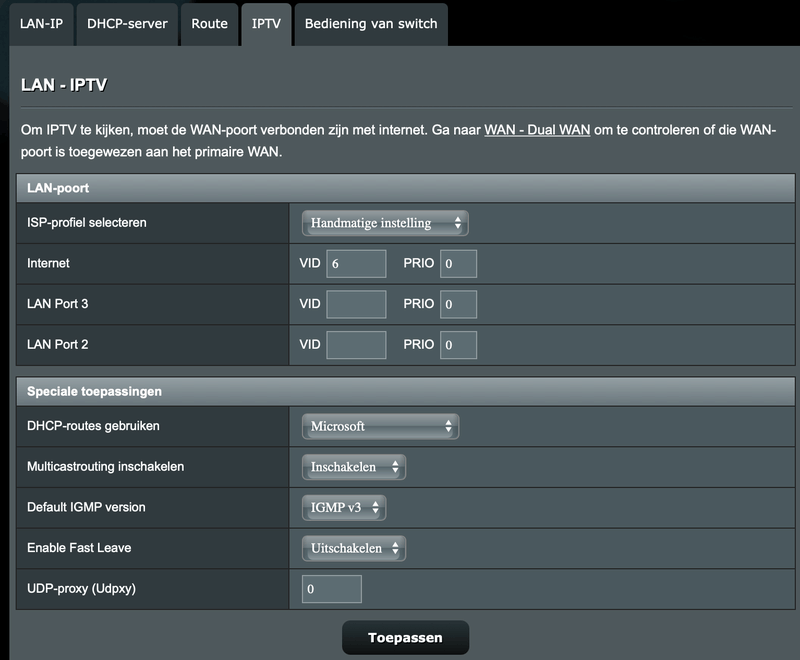The width and height of the screenshot is (800, 660).
Task: Click the Internet VID input field
Action: (x=356, y=264)
